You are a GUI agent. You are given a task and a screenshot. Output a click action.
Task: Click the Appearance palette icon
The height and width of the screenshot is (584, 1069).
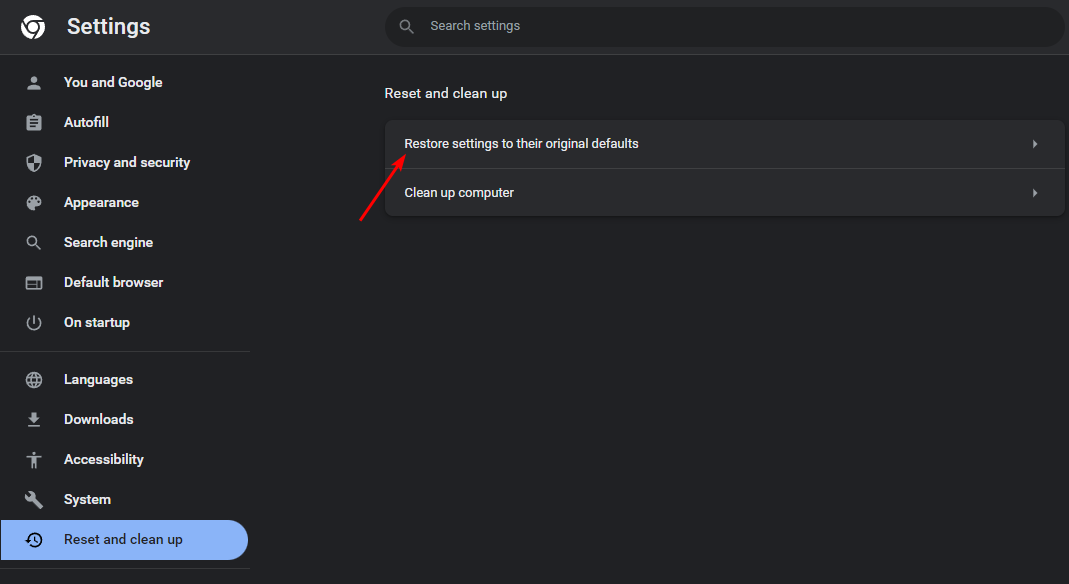(x=34, y=203)
